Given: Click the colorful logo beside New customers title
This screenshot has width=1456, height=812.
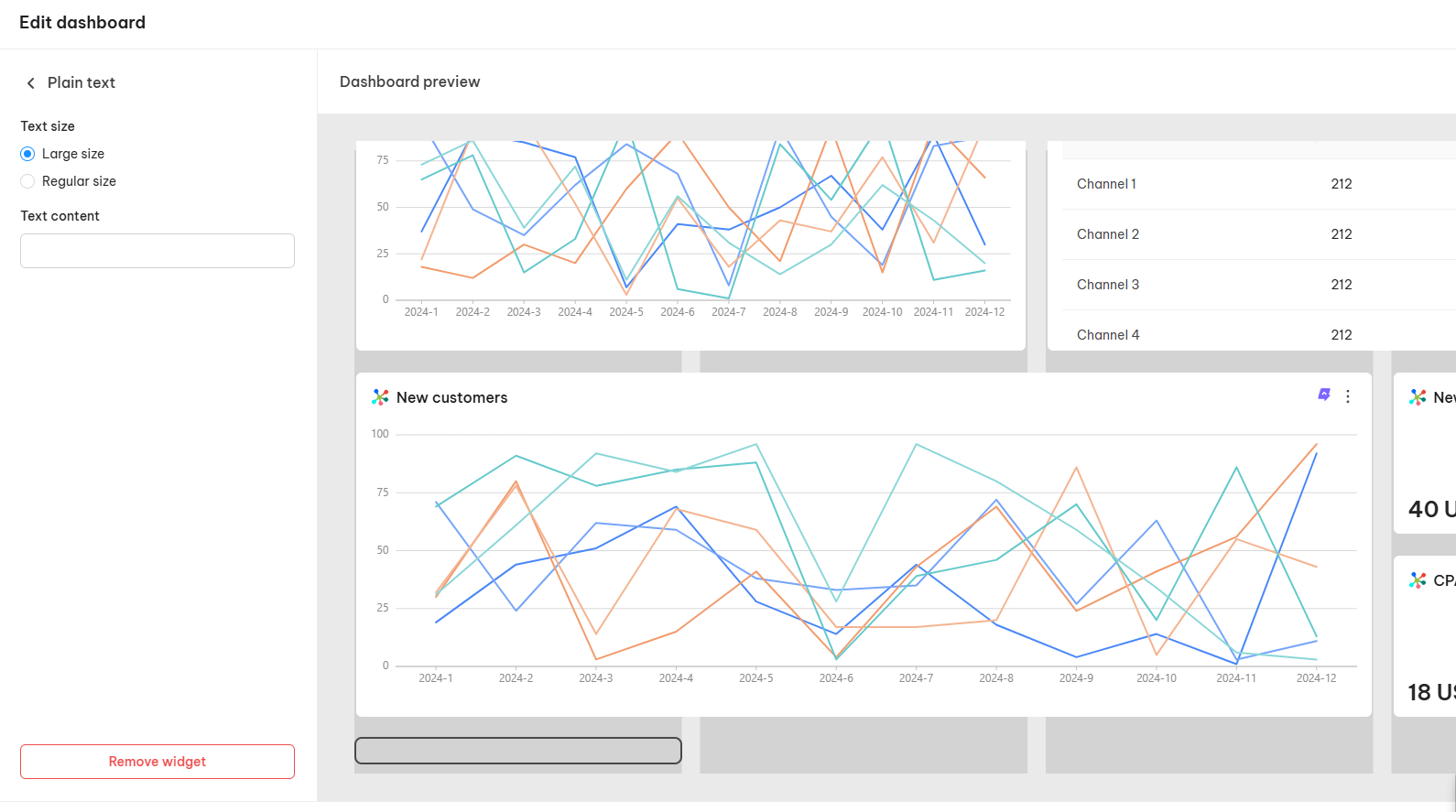Looking at the screenshot, I should click(x=380, y=397).
